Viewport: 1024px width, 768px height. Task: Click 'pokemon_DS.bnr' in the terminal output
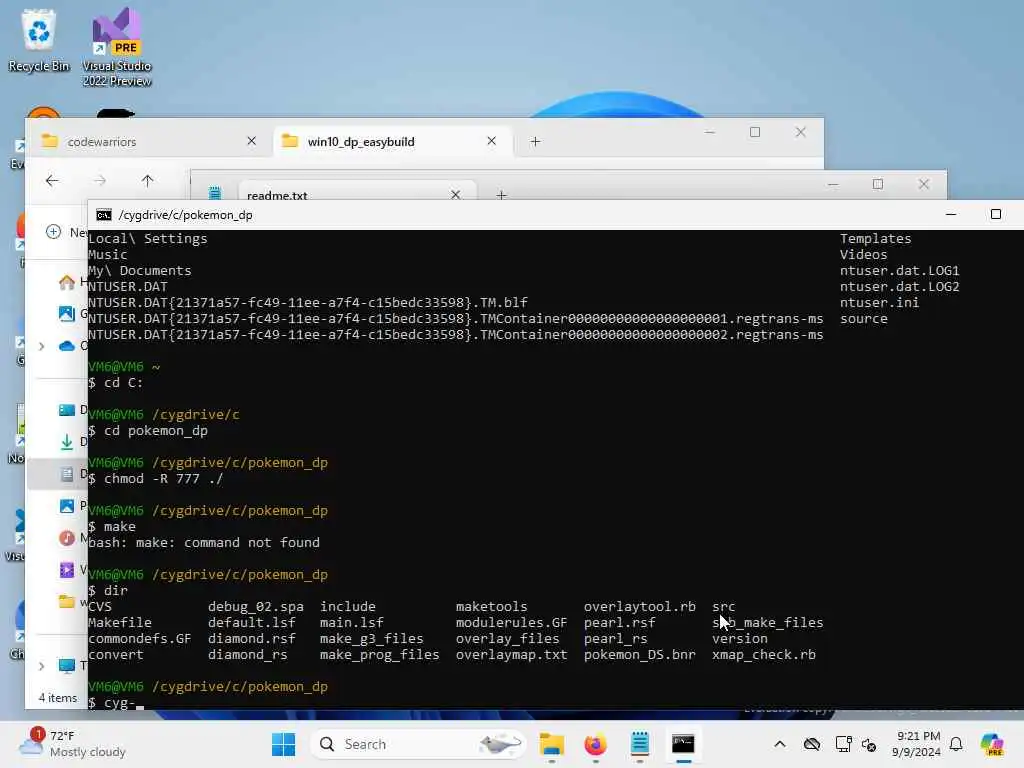639,654
